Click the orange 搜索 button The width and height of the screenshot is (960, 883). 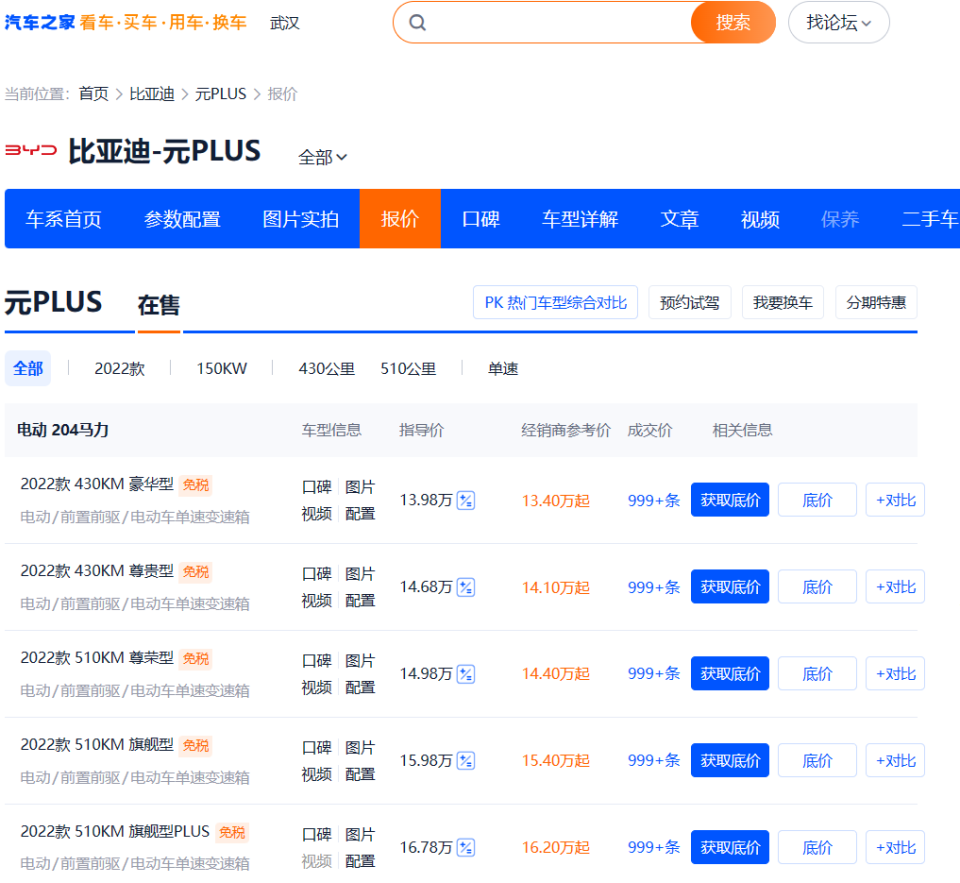coord(733,21)
